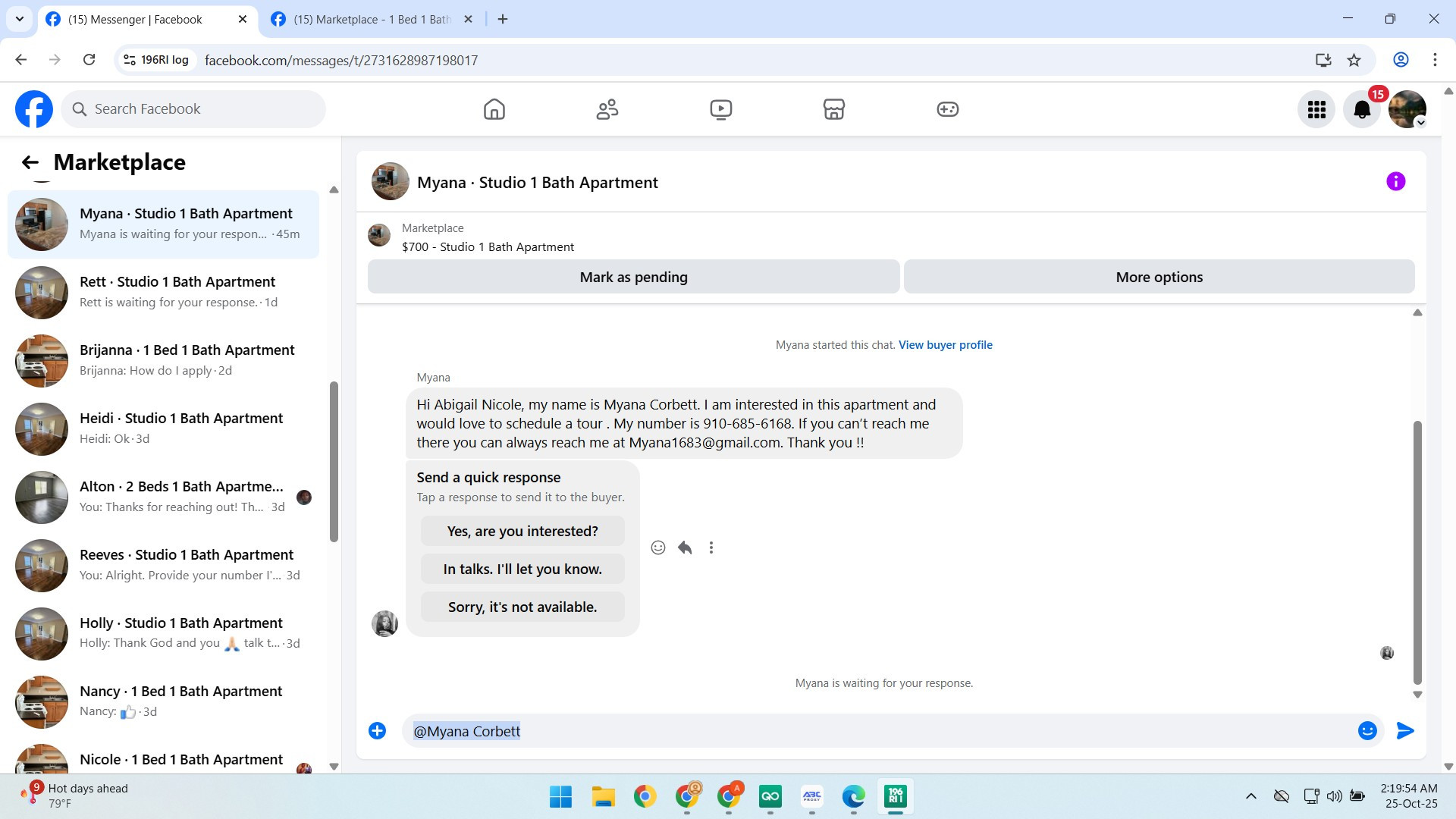The height and width of the screenshot is (819, 1456).
Task: Open File Explorer from taskbar
Action: click(603, 797)
